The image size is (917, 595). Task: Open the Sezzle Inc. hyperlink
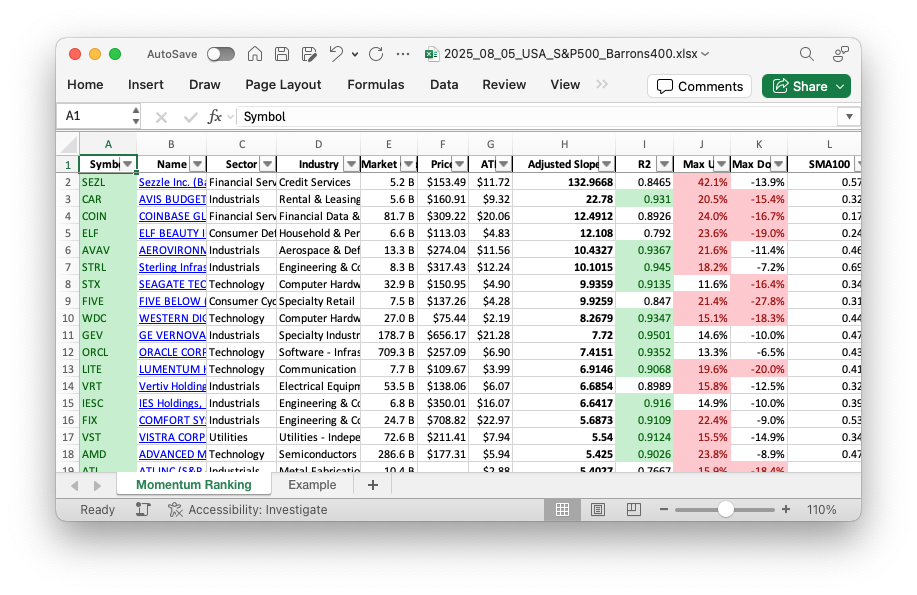171,182
